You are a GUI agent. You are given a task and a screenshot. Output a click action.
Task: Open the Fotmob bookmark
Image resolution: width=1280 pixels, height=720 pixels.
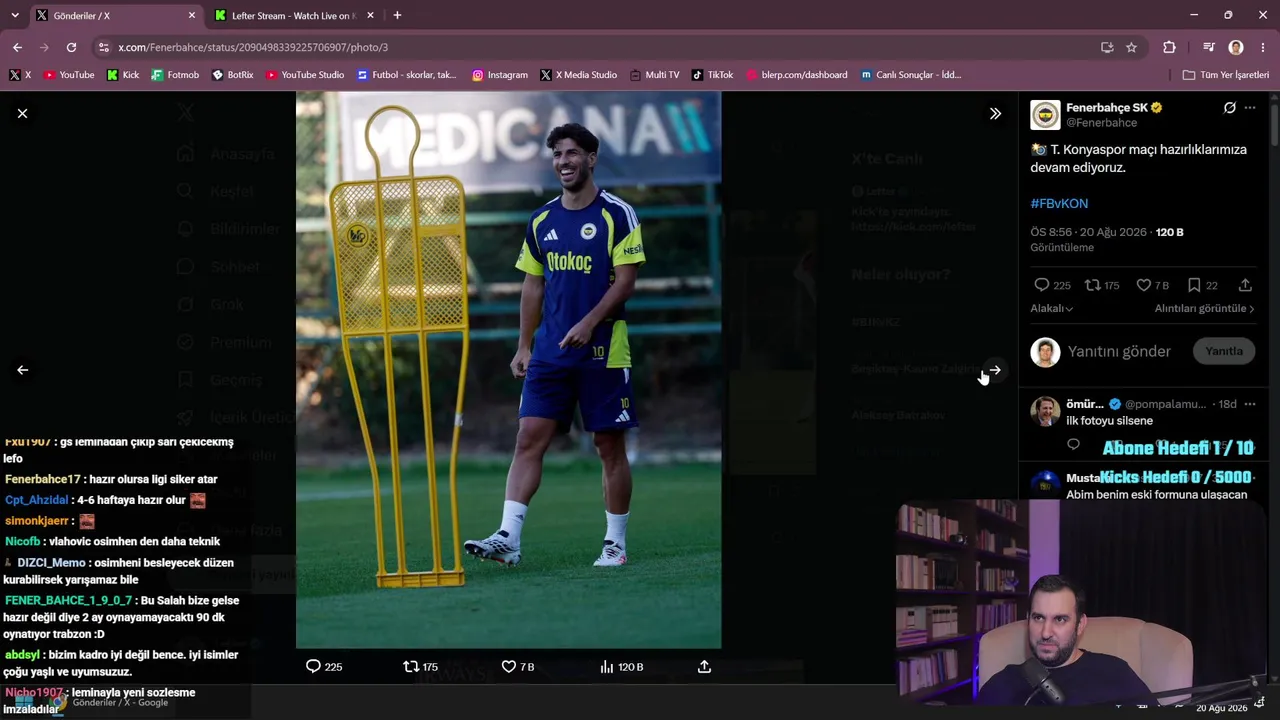pyautogui.click(x=175, y=75)
